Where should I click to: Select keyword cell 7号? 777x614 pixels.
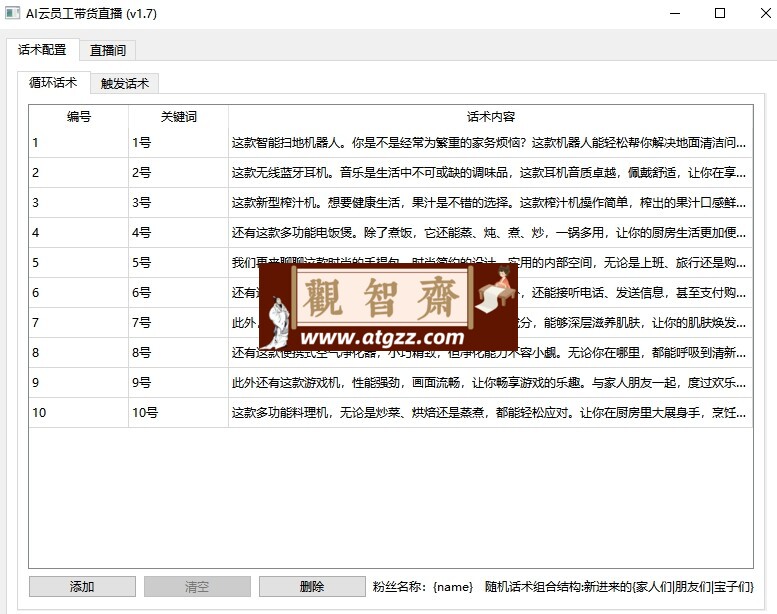coord(178,323)
